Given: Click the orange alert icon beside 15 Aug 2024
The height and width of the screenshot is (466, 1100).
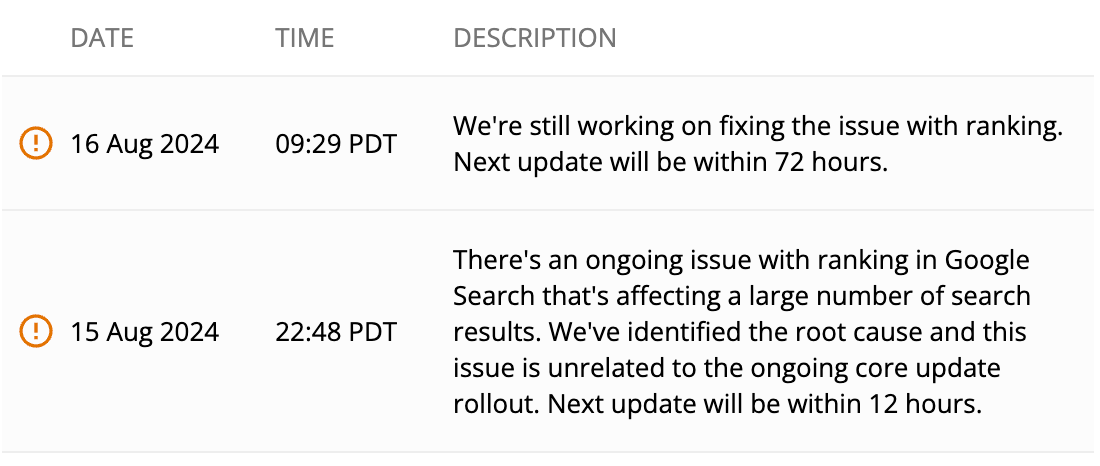Looking at the screenshot, I should (35, 330).
